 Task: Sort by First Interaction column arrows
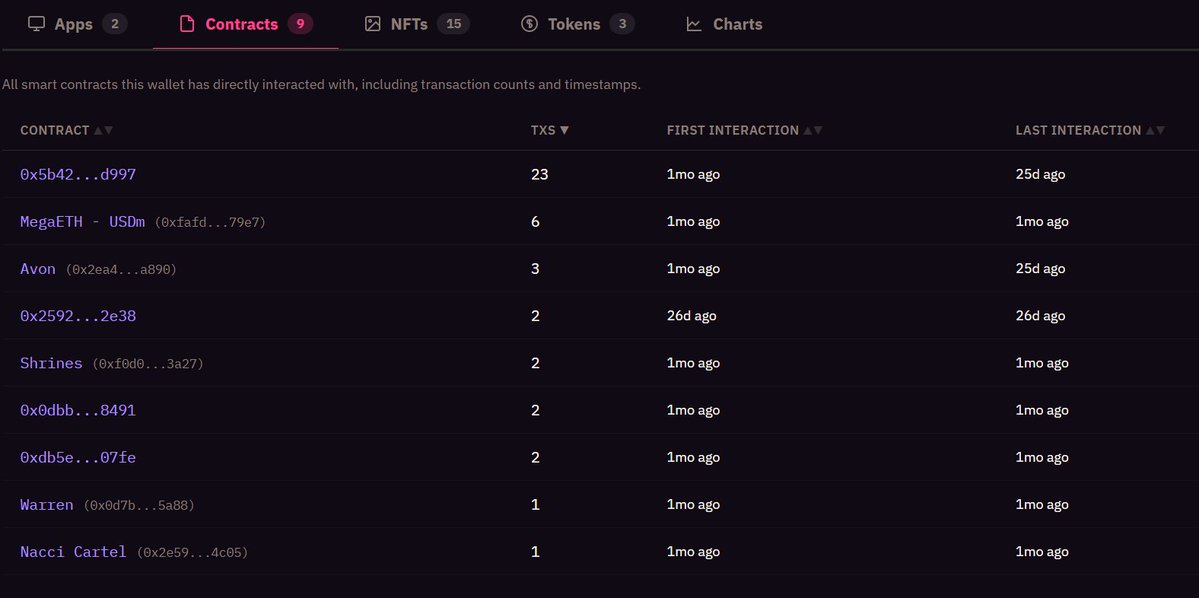(813, 131)
